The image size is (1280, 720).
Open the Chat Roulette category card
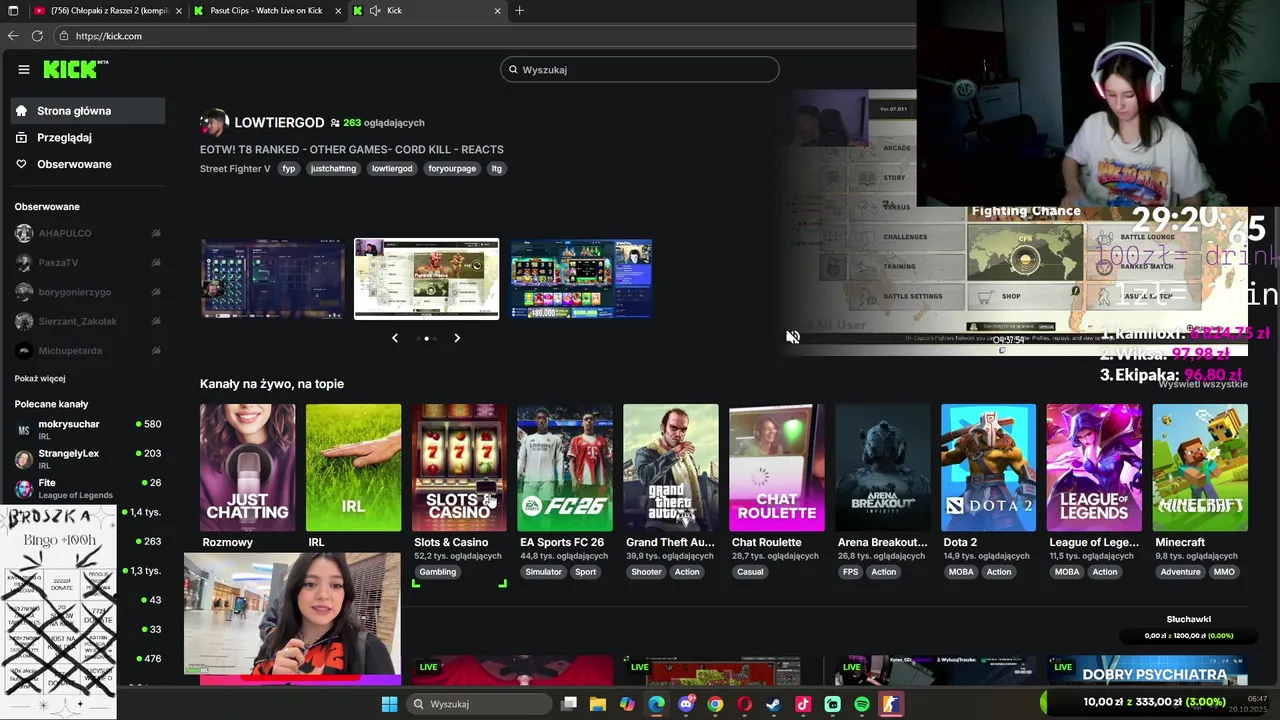[777, 468]
